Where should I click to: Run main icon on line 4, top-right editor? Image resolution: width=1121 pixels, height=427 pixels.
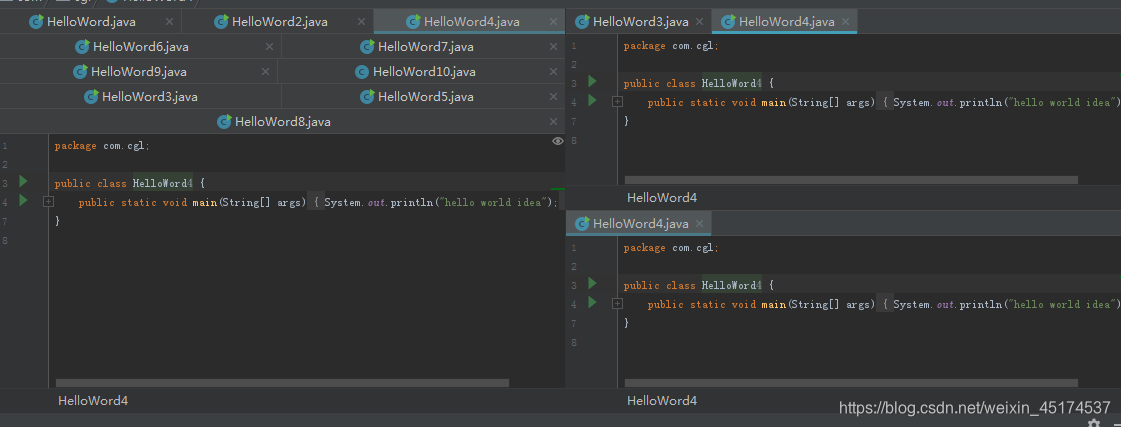(x=592, y=100)
